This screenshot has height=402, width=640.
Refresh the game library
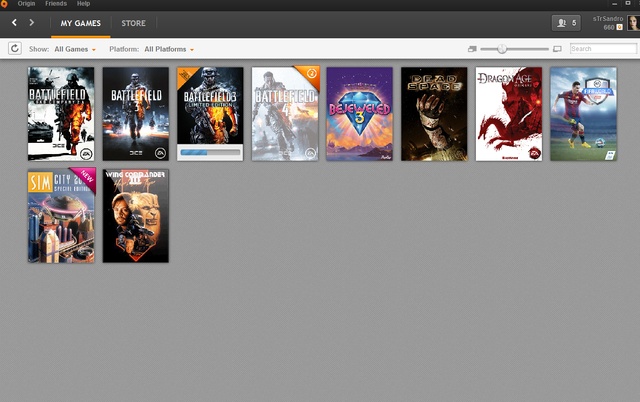tap(15, 49)
